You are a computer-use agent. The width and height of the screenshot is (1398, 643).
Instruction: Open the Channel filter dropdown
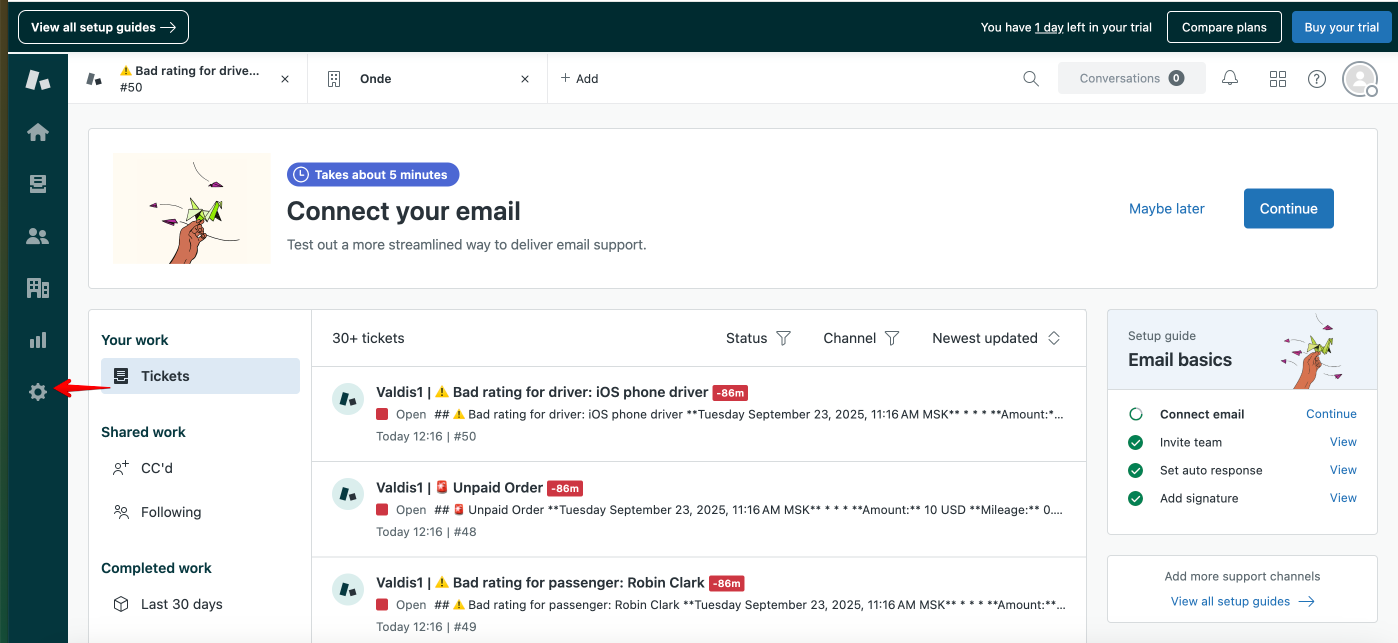[861, 338]
